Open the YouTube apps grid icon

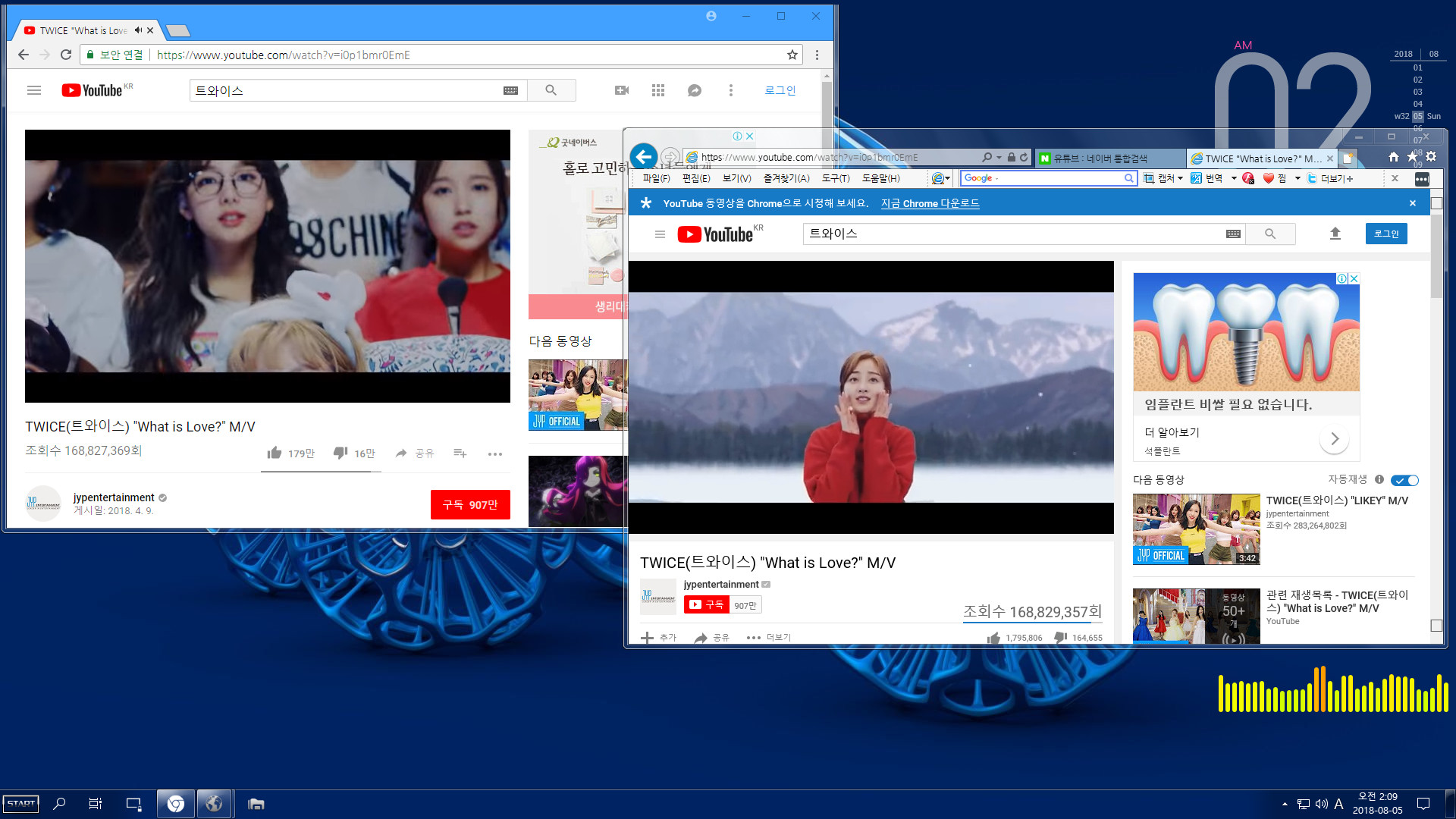click(x=658, y=90)
